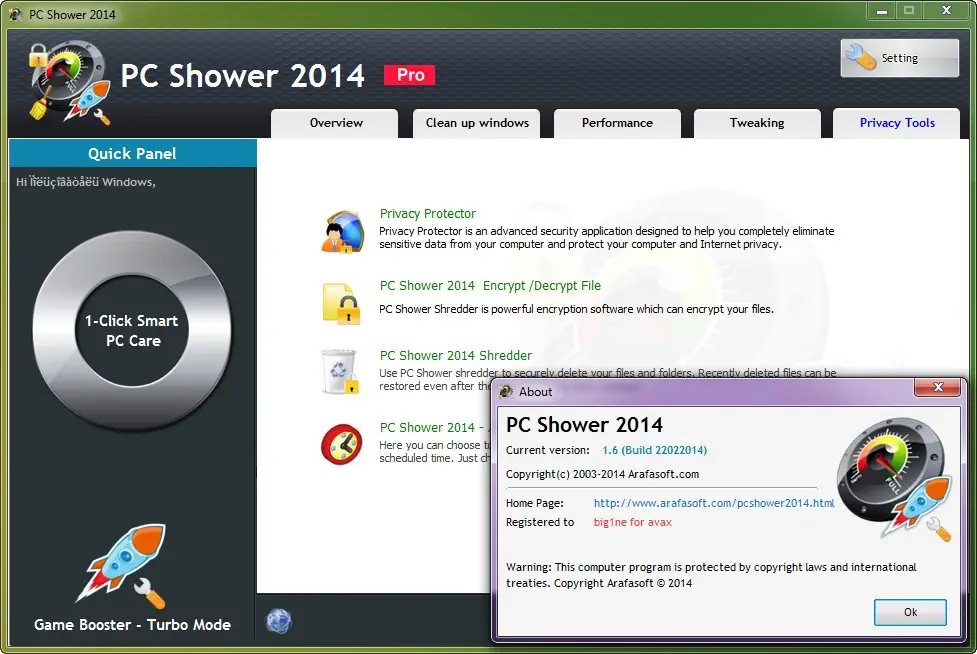Click the Encrypt/Decrypt File padlock document icon
Viewport: 977px width, 654px height.
point(341,303)
